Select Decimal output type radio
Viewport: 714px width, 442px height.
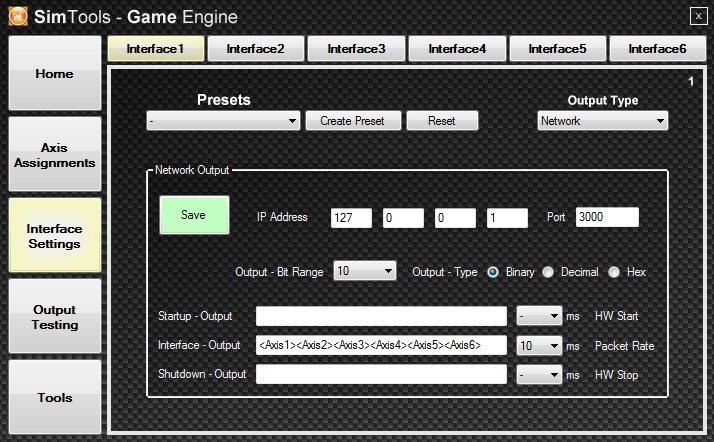(548, 272)
